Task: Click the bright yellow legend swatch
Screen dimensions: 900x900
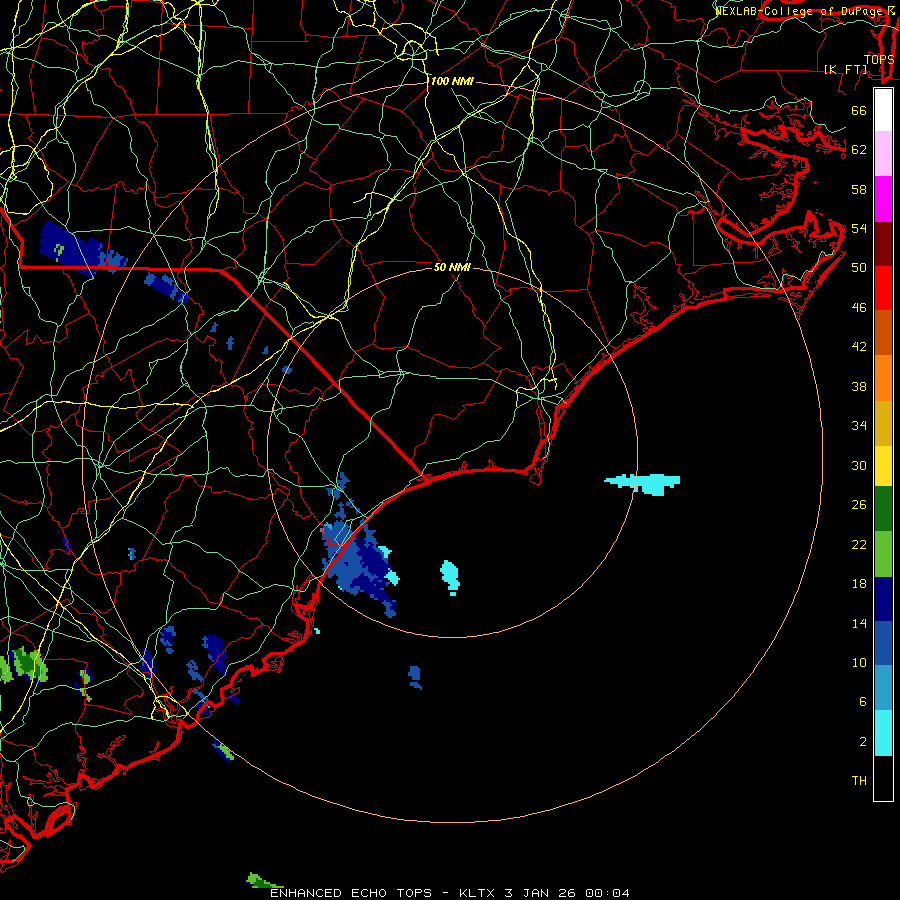Action: pyautogui.click(x=883, y=465)
